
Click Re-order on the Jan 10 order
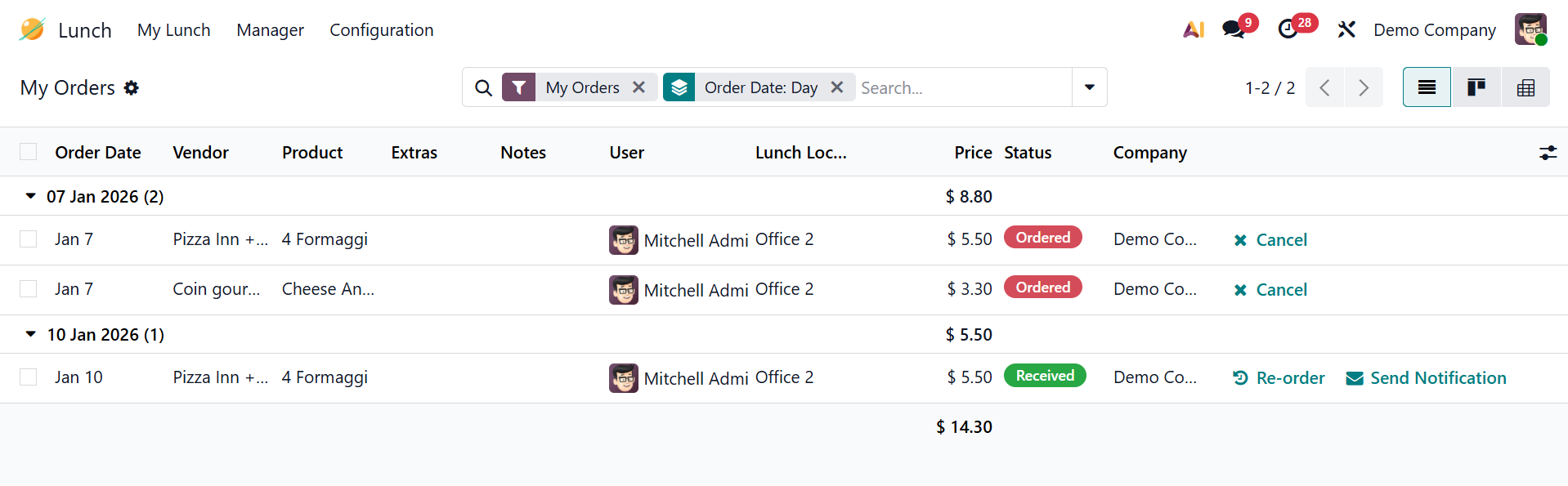tap(1279, 378)
